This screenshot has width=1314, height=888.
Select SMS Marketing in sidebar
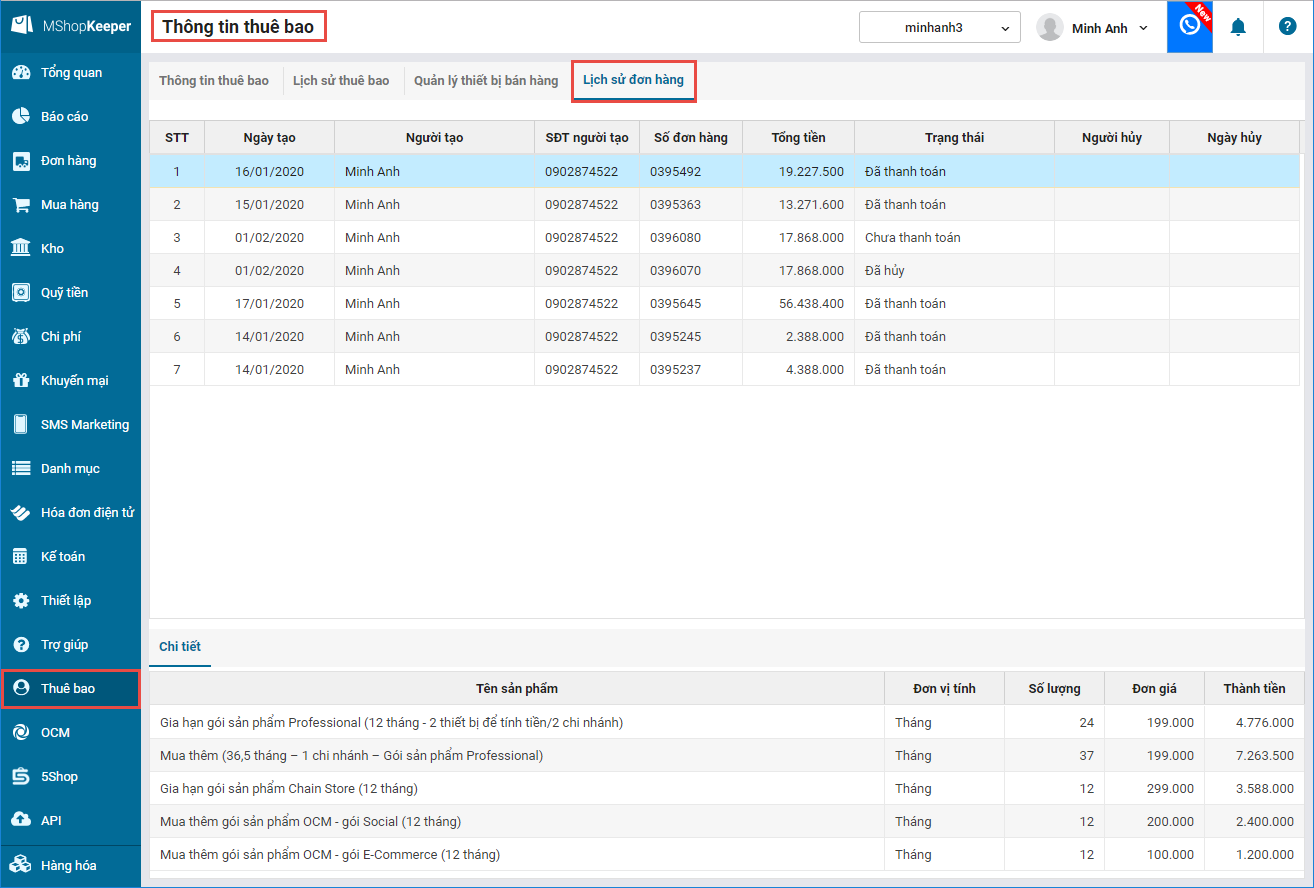coord(84,425)
